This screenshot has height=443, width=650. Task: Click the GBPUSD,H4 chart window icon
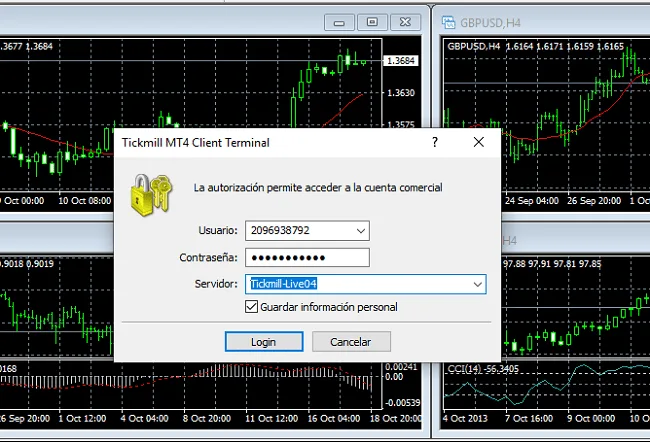[x=448, y=22]
